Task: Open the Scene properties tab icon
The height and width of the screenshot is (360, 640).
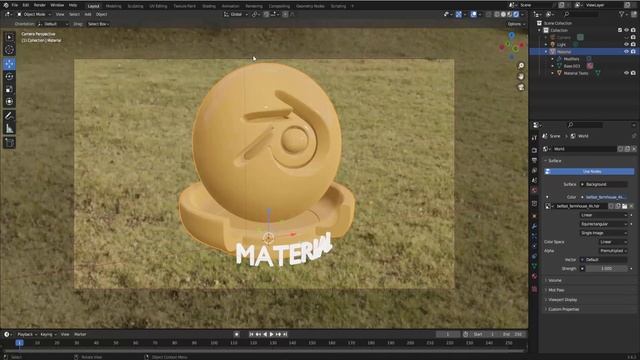Action: click(534, 180)
